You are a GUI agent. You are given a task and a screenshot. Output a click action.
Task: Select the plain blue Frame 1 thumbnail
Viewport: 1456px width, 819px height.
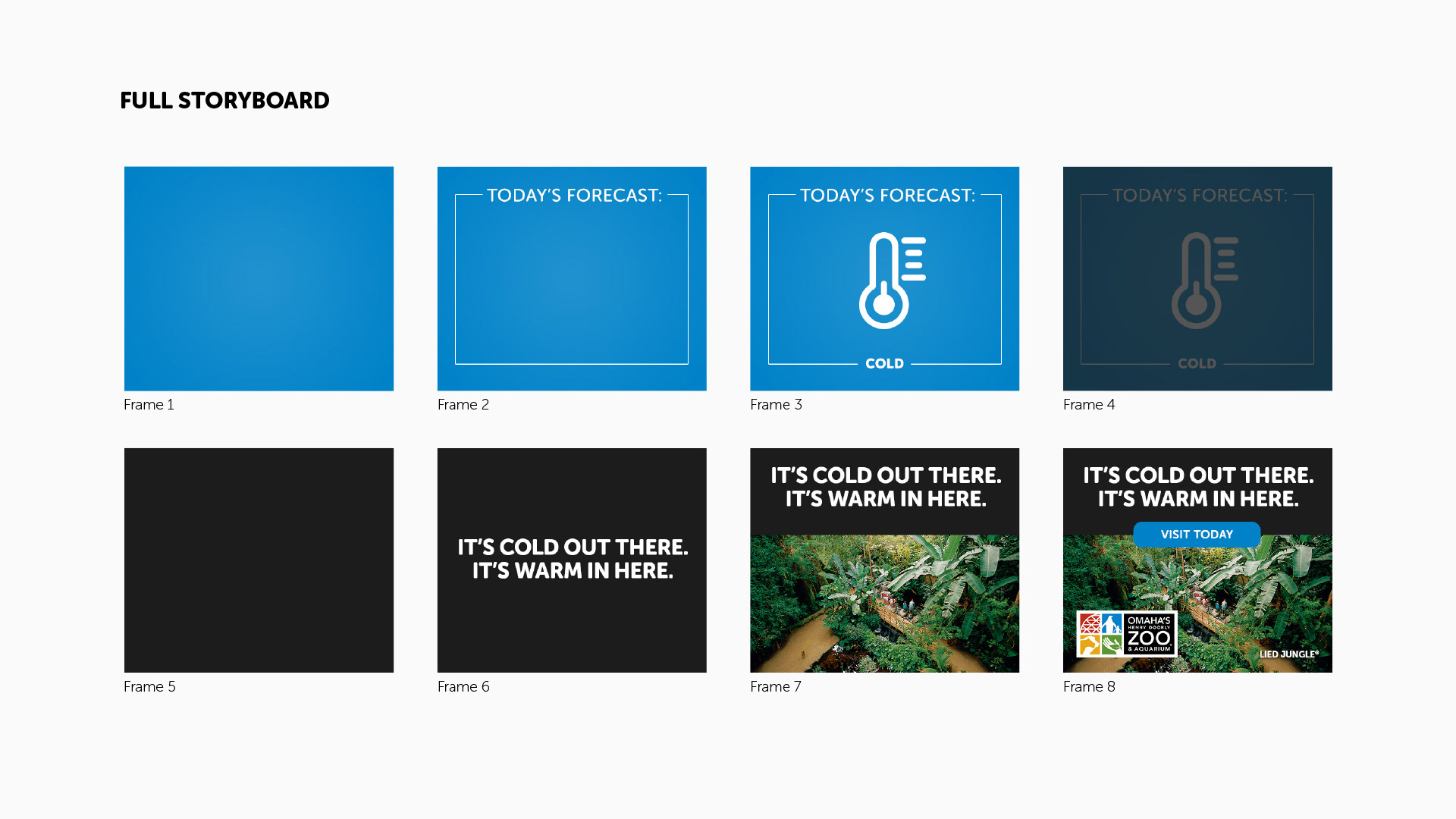(x=259, y=278)
